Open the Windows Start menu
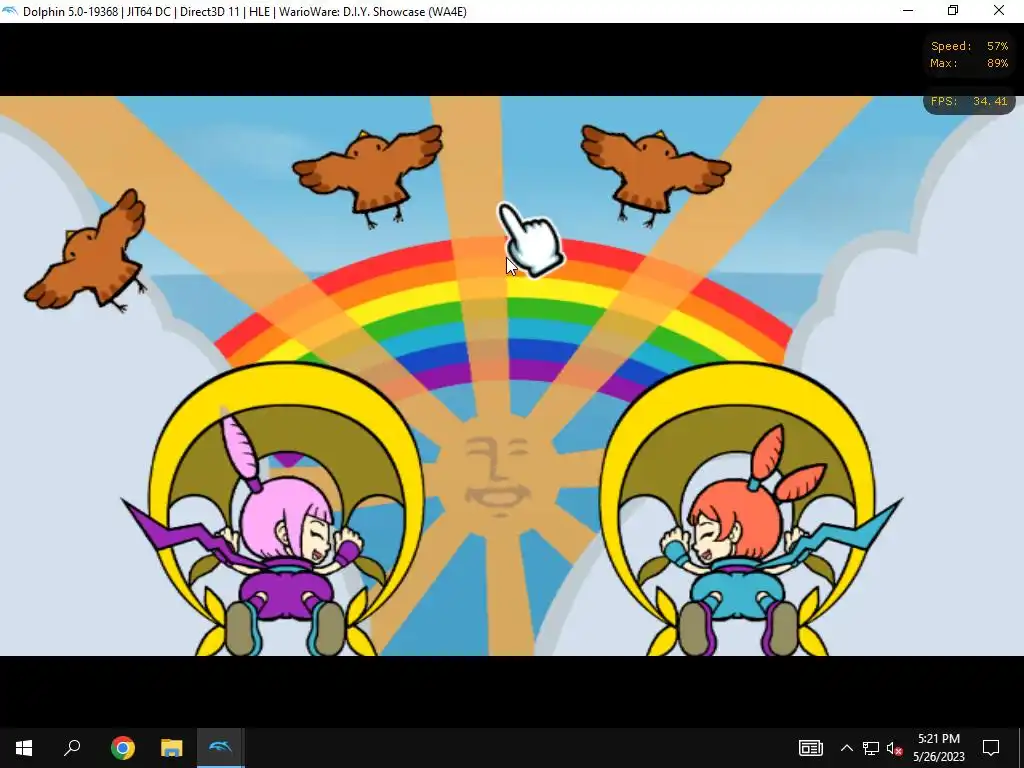 [24, 748]
